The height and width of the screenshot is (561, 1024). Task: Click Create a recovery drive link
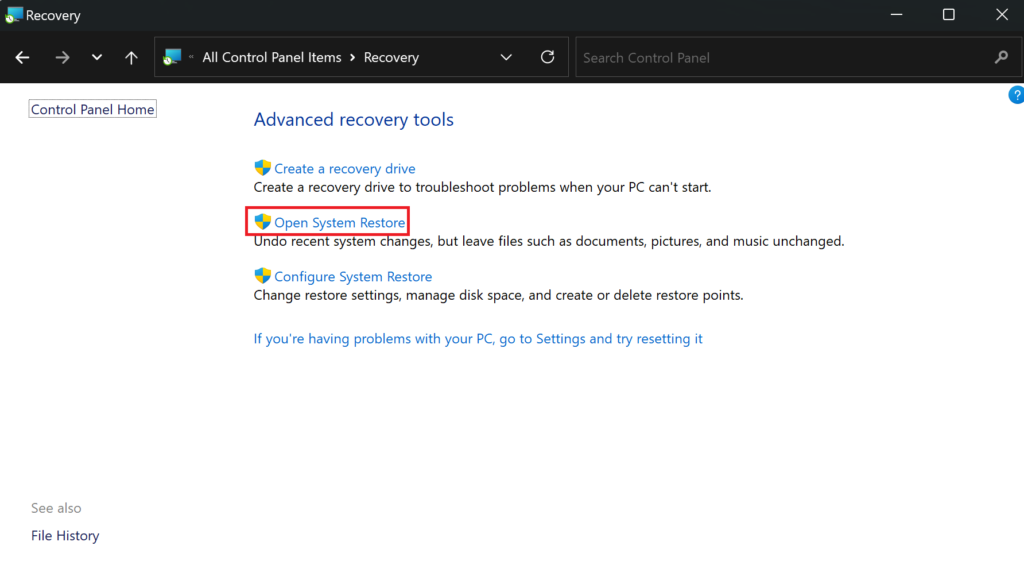coord(345,169)
